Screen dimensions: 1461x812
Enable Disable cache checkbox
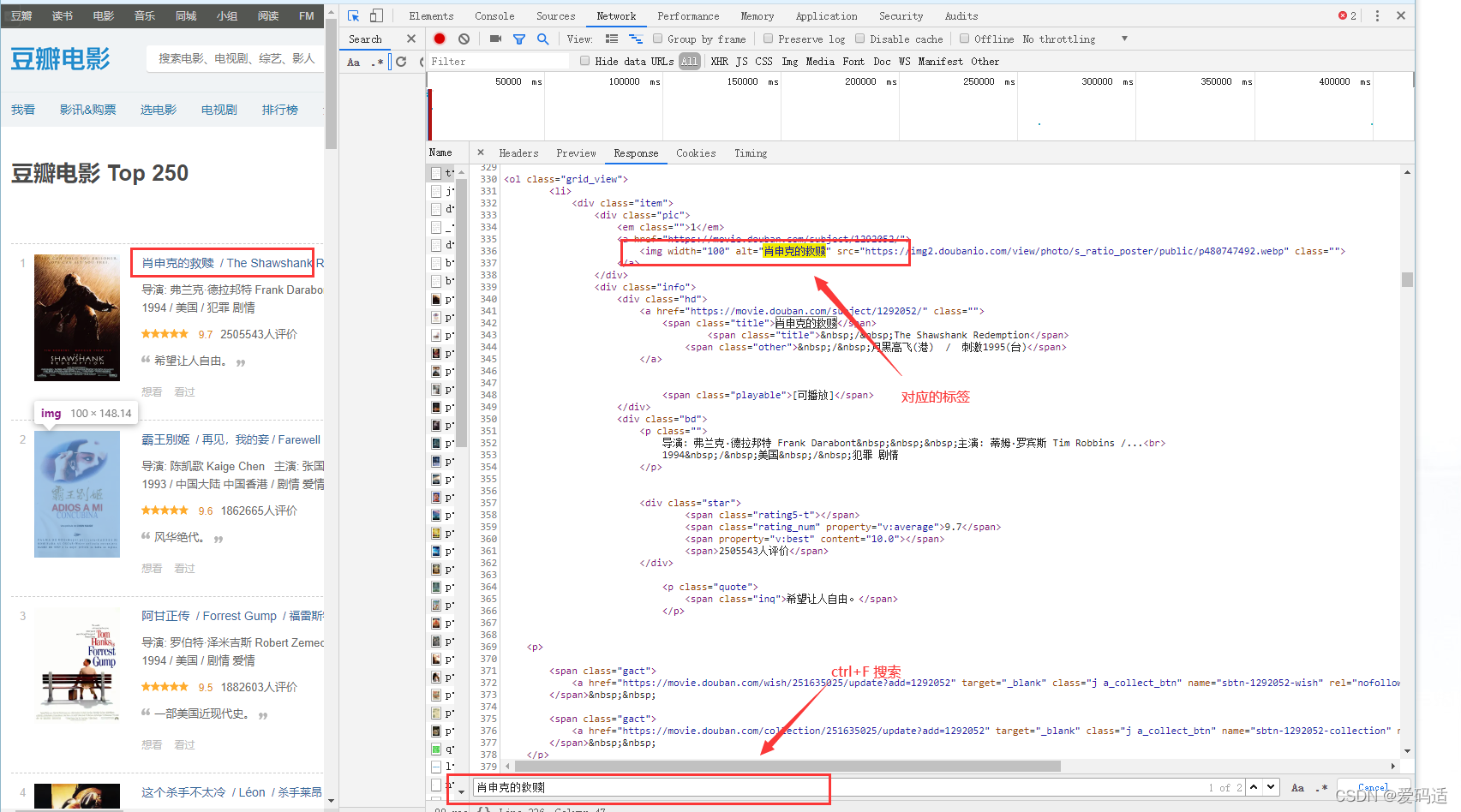(859, 39)
